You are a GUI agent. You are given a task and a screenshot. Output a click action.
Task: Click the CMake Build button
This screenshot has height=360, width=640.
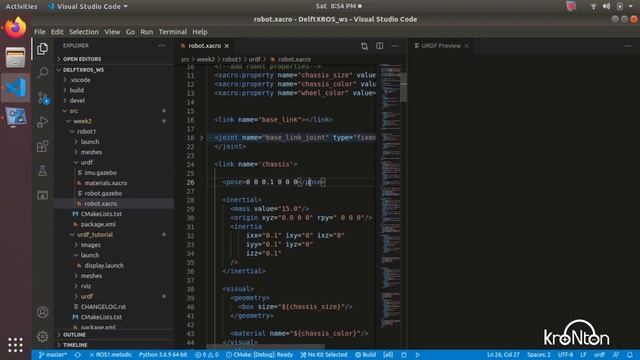365,355
